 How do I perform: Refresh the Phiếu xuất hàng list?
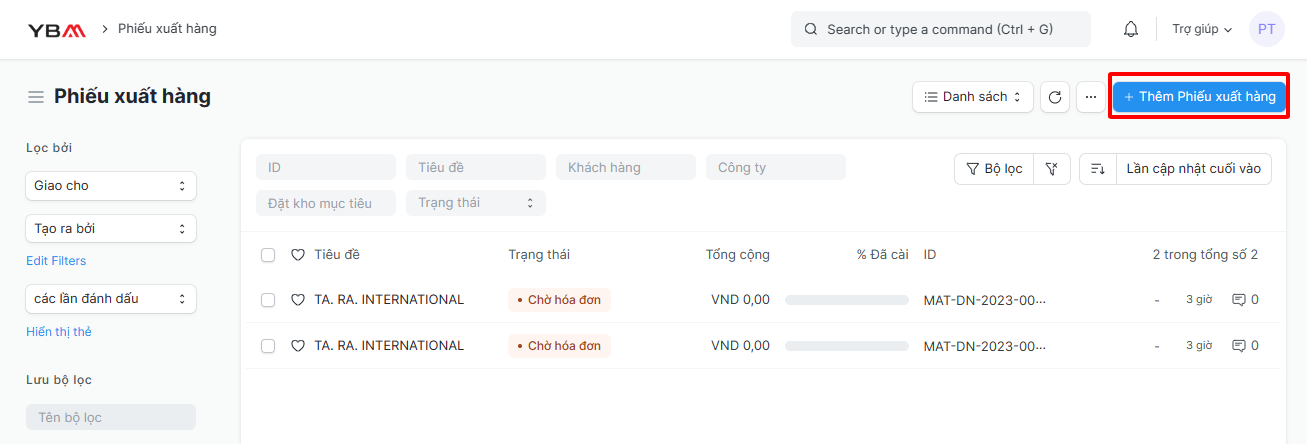pyautogui.click(x=1055, y=97)
